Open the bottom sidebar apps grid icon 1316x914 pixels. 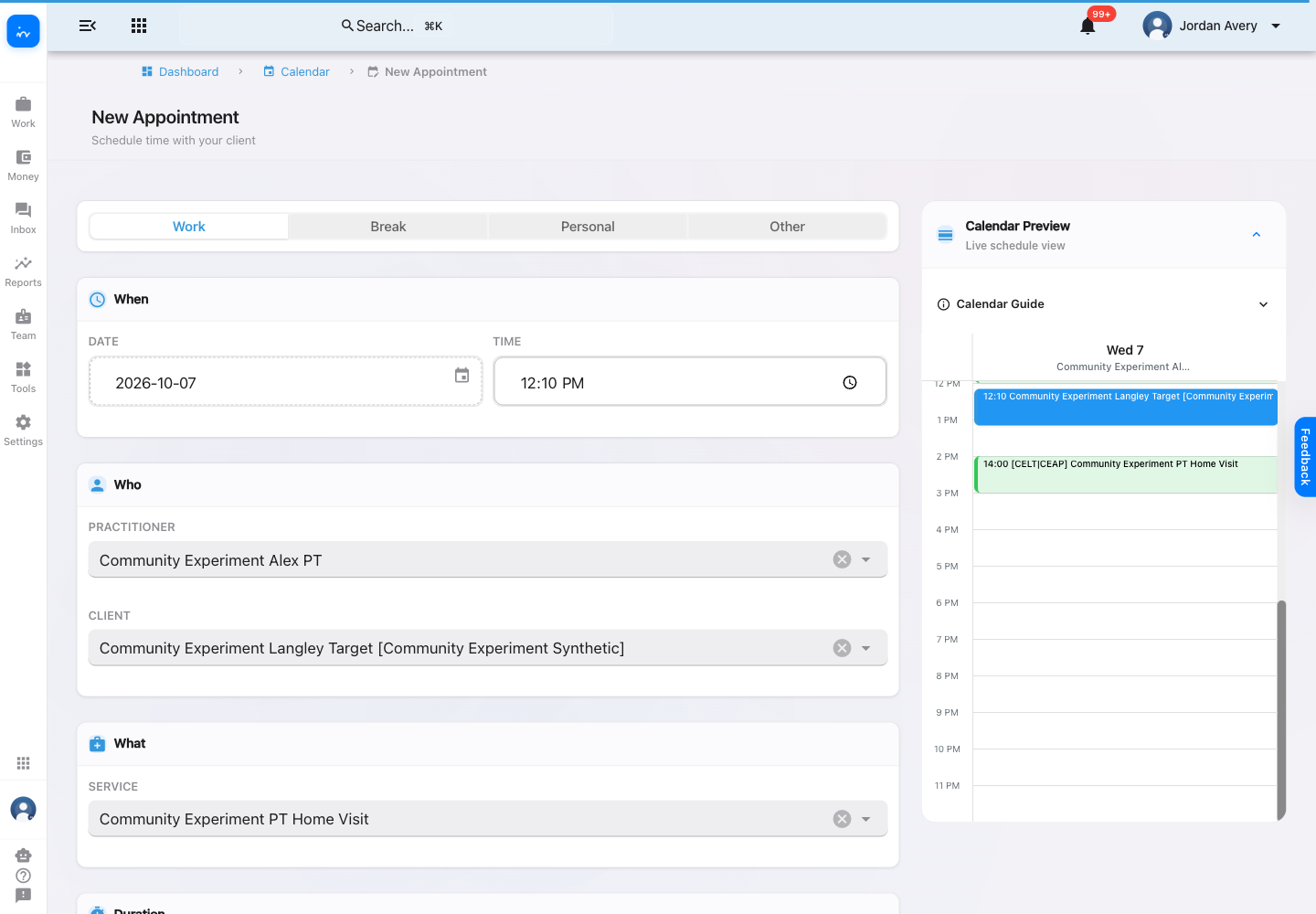coord(24,763)
